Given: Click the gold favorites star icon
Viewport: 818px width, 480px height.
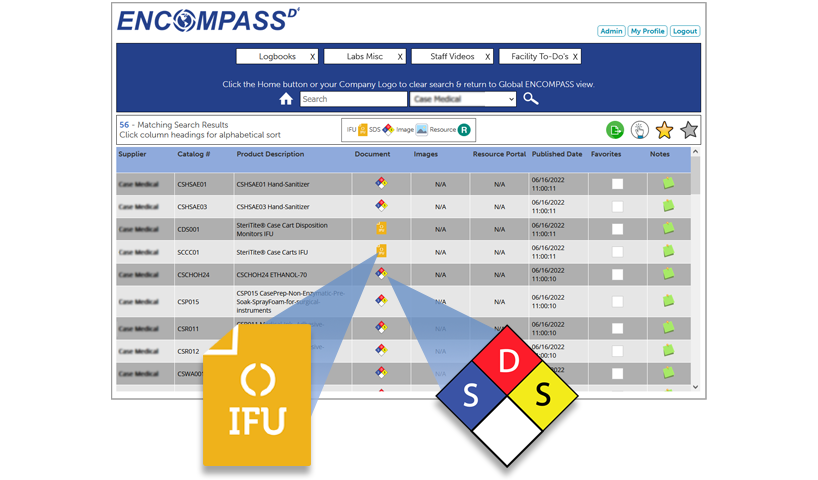Looking at the screenshot, I should pyautogui.click(x=664, y=130).
